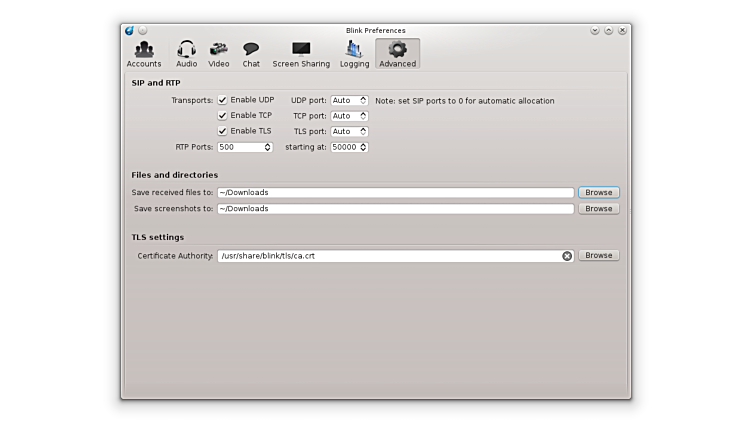Uncheck the Enable TLS checkbox

[223, 131]
